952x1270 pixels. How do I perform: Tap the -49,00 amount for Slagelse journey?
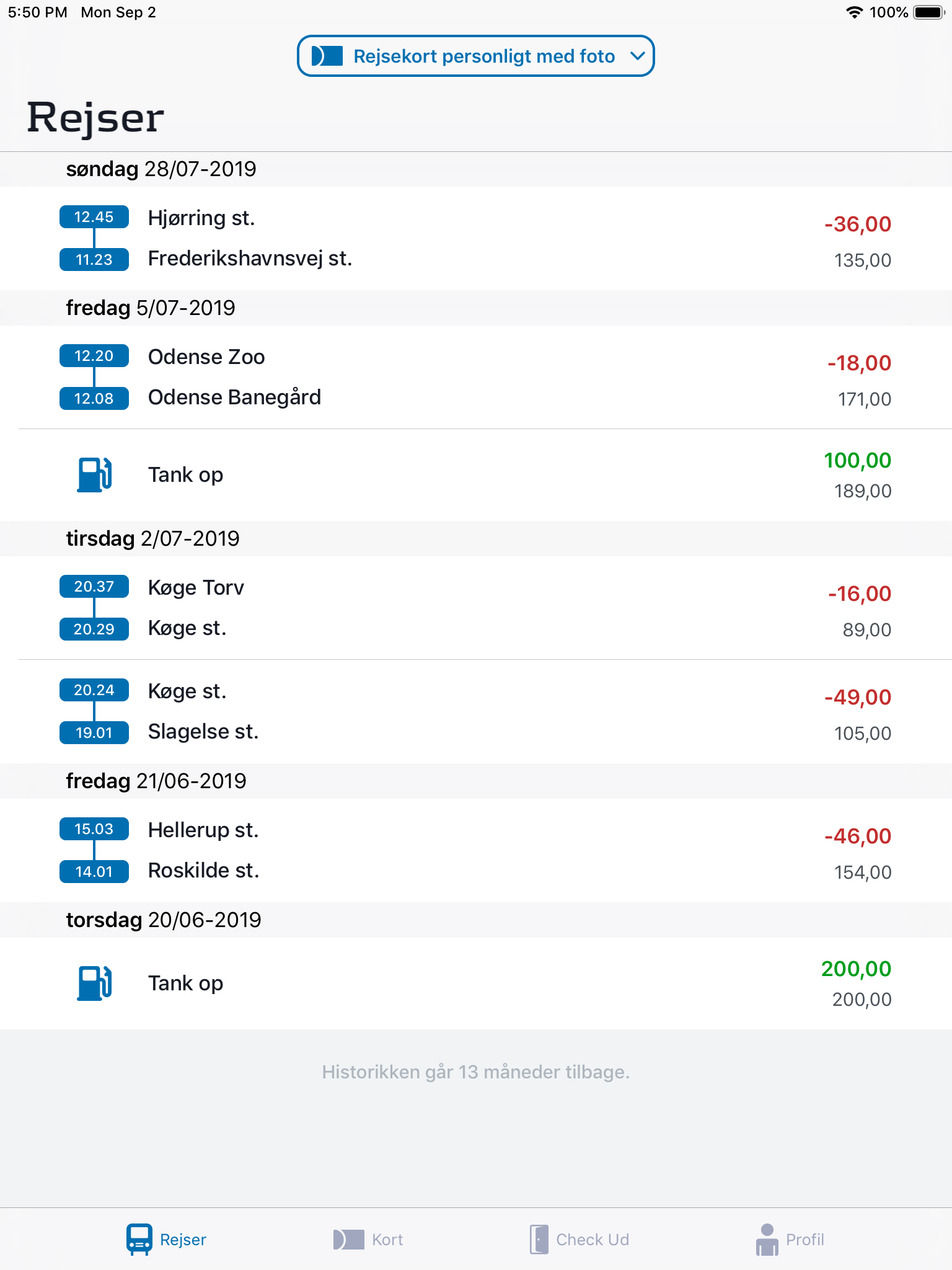858,697
